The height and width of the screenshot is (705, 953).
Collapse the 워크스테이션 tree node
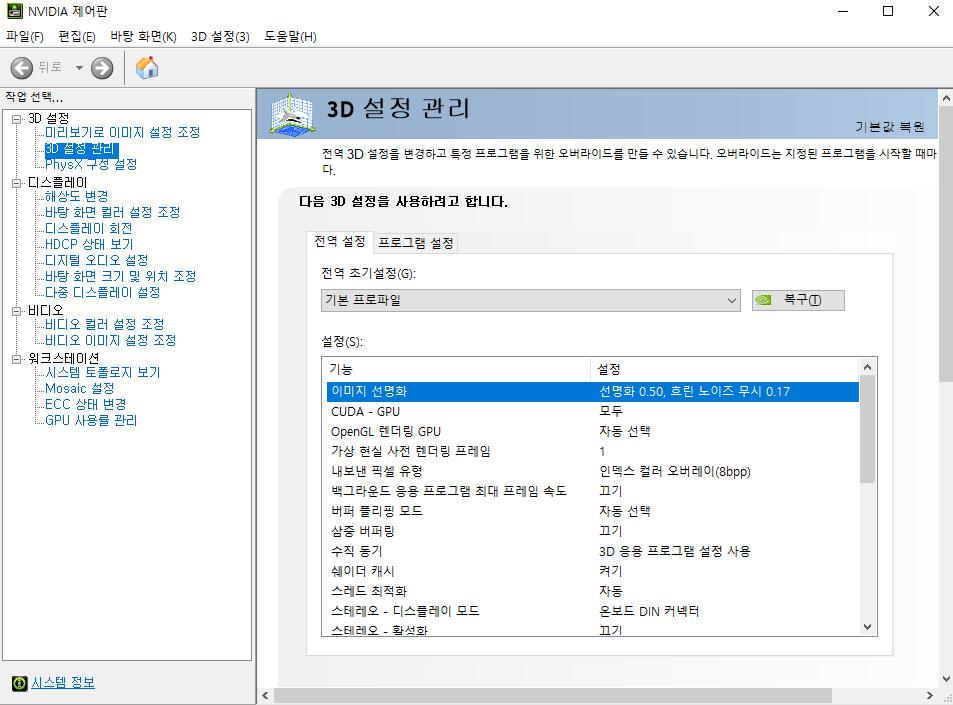click(16, 359)
